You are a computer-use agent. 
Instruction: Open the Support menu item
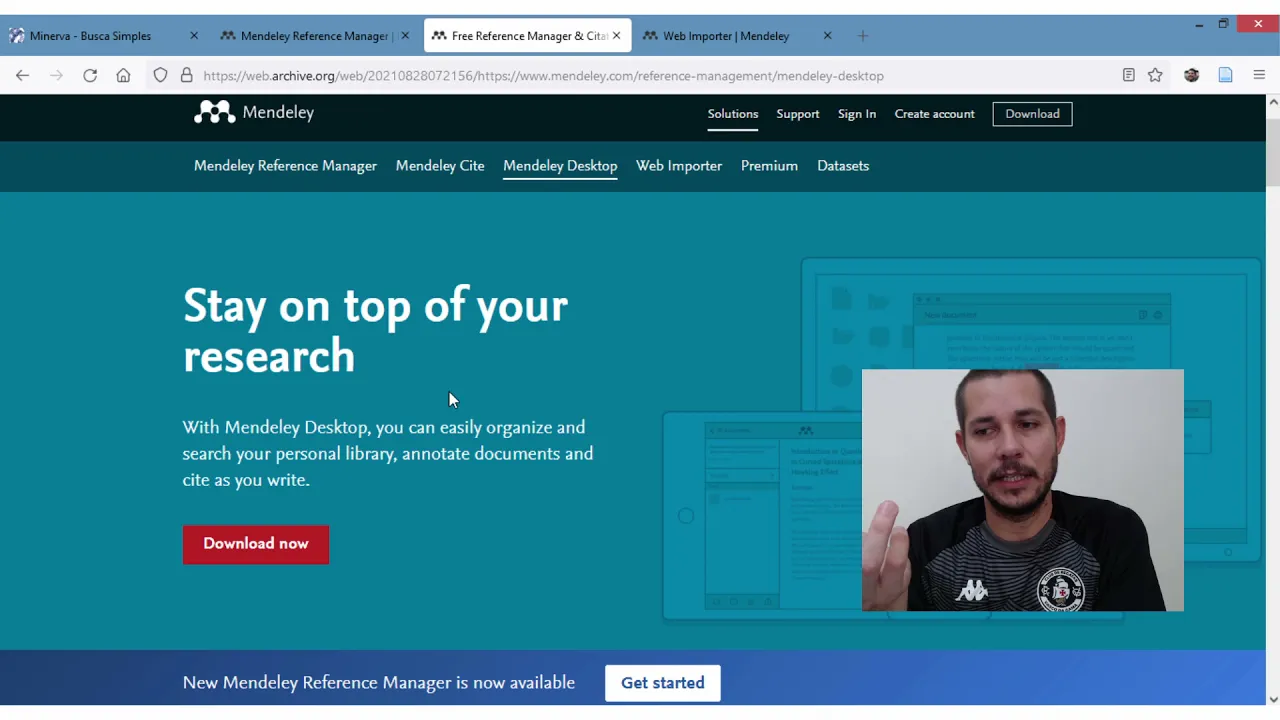point(798,114)
